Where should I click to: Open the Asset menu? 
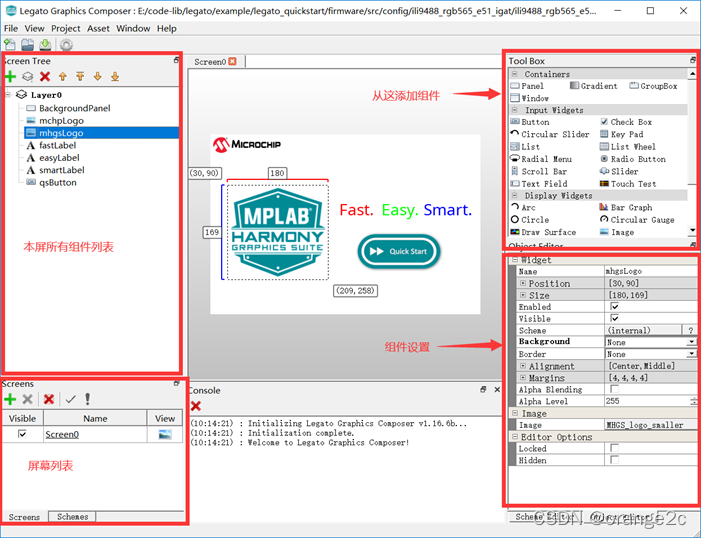click(x=98, y=29)
